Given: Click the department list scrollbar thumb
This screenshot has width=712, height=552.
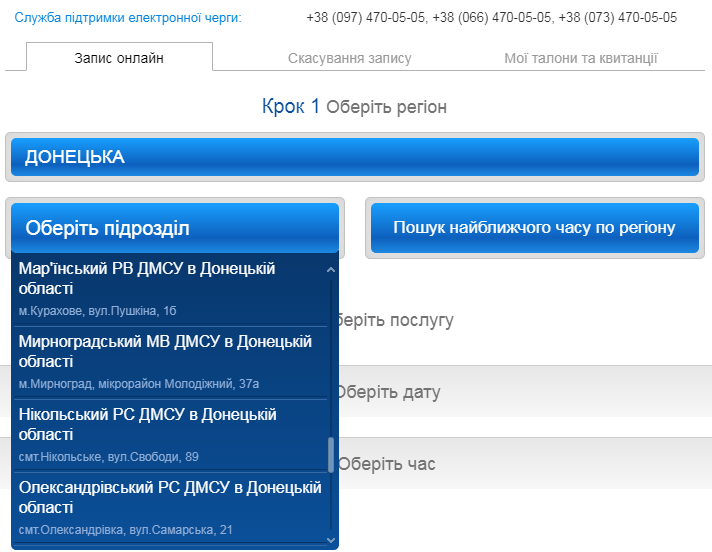Looking at the screenshot, I should [x=331, y=455].
